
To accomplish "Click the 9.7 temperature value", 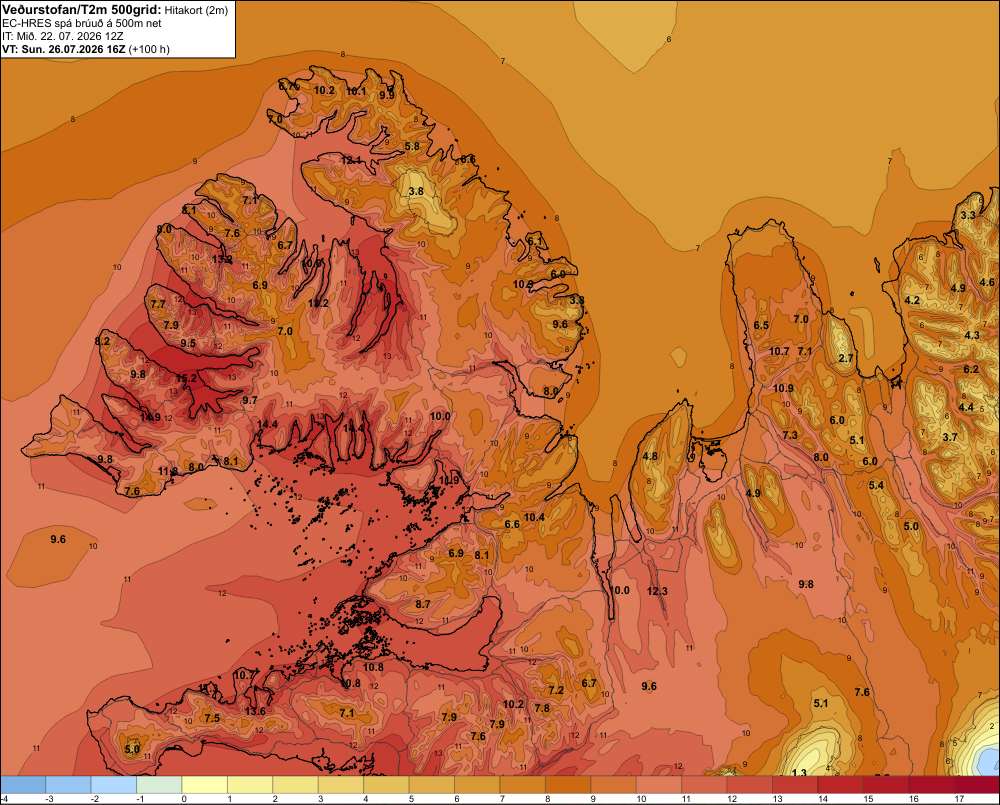I will 250,401.
